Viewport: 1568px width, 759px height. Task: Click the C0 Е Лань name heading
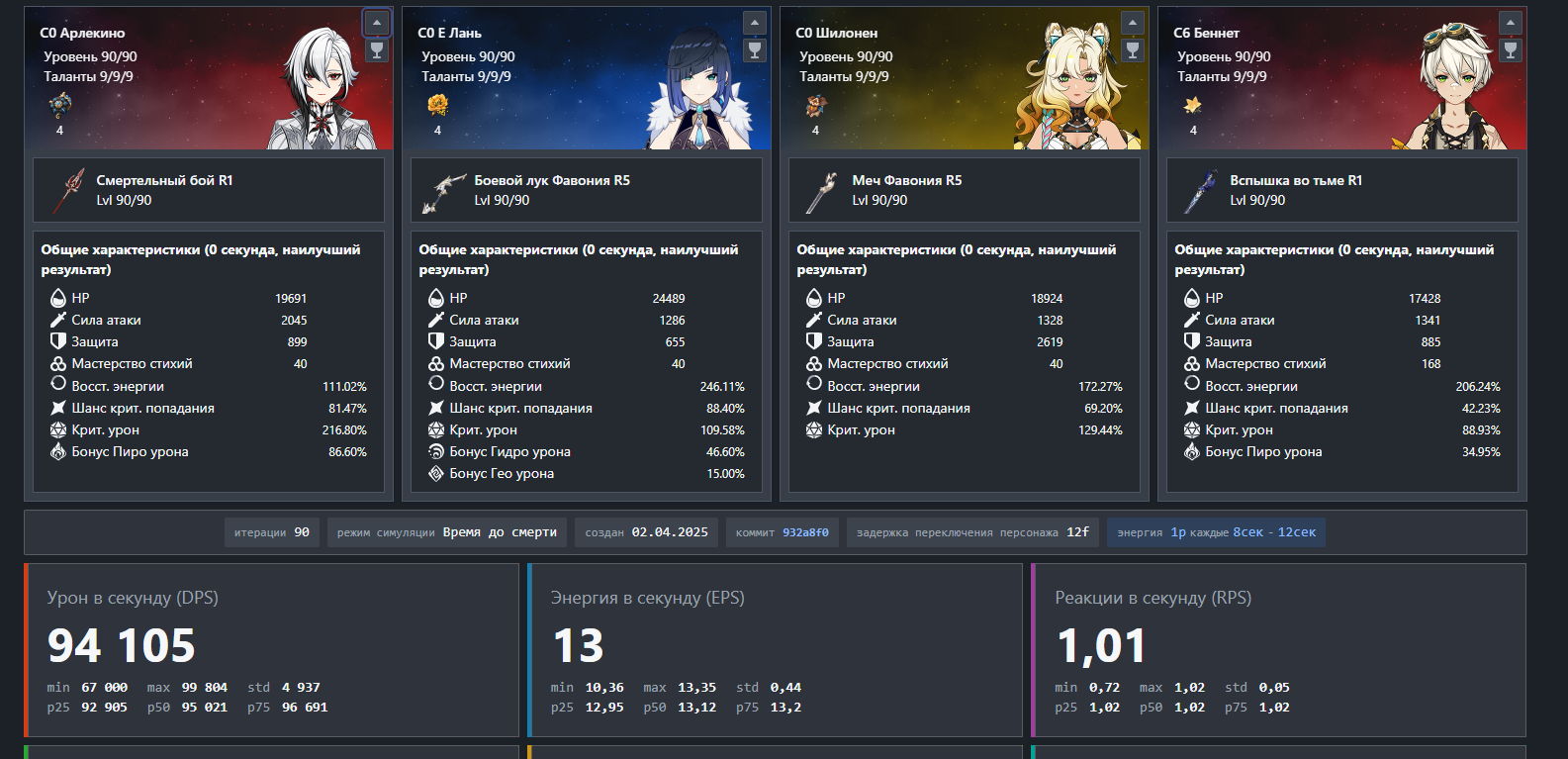click(x=449, y=33)
